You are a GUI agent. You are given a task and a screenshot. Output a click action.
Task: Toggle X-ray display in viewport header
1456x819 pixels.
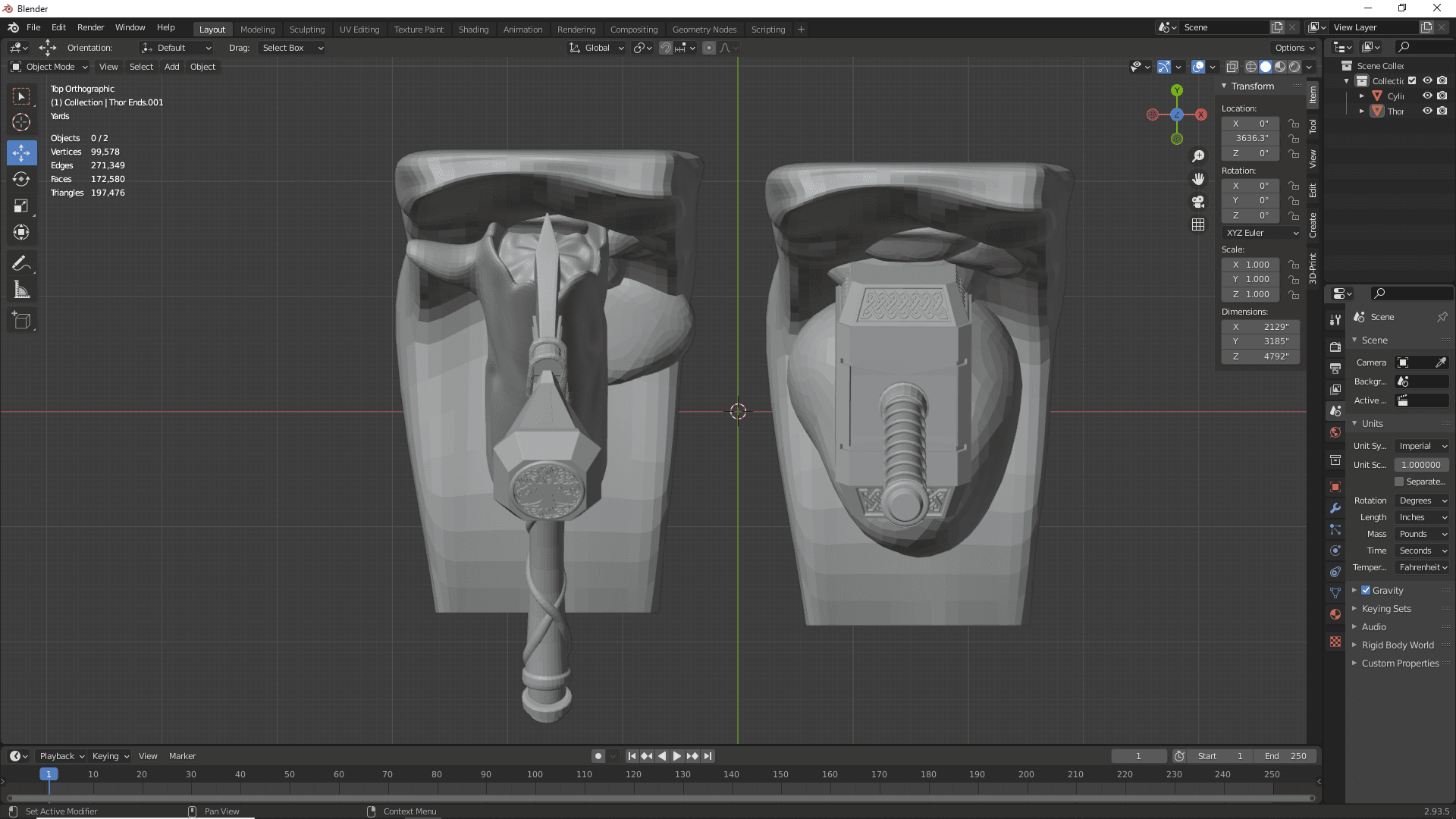pyautogui.click(x=1232, y=67)
